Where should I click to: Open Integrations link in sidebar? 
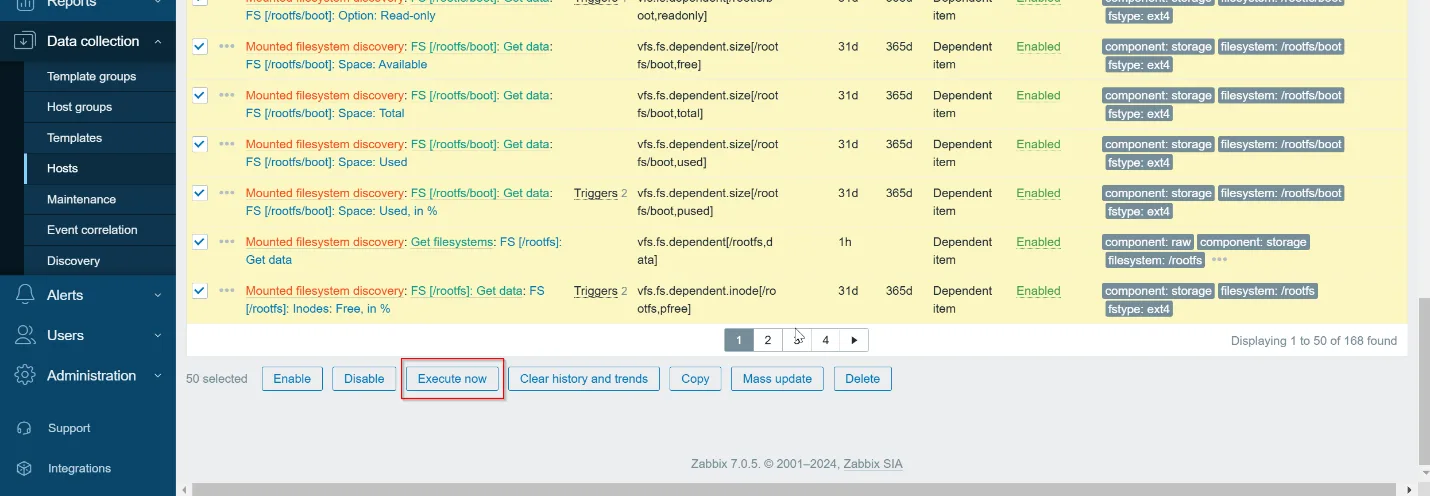79,468
